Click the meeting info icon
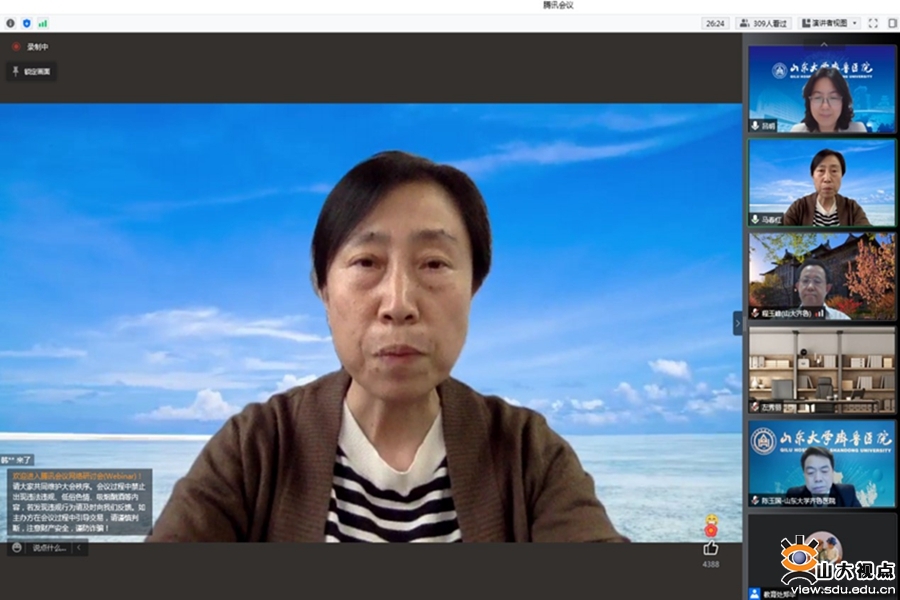 click(x=11, y=22)
